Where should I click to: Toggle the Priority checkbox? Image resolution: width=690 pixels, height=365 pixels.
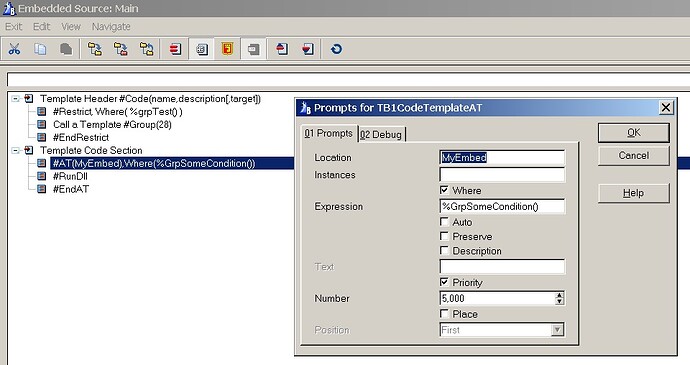tap(444, 282)
